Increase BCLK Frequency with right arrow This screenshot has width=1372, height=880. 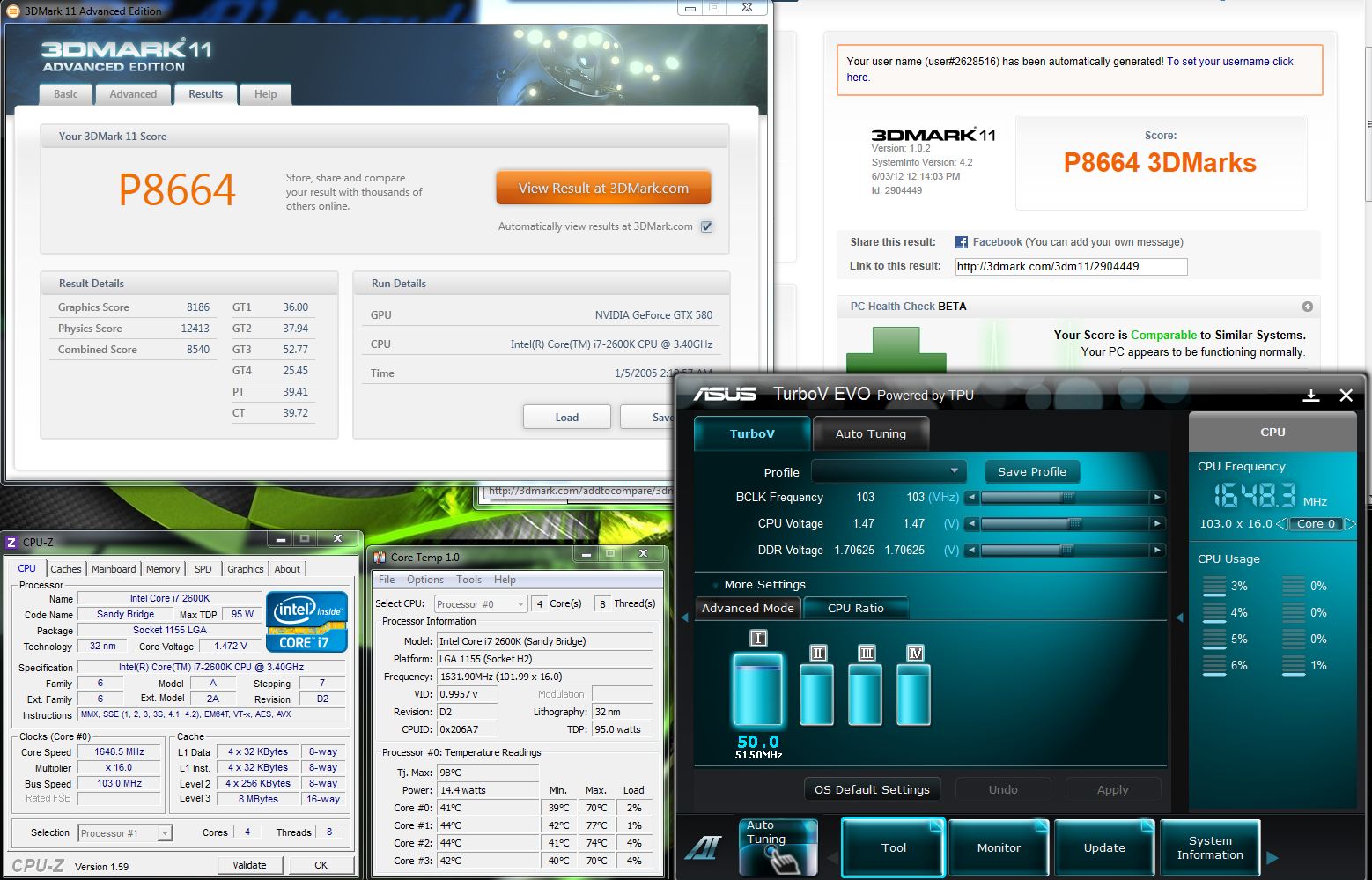[1157, 498]
